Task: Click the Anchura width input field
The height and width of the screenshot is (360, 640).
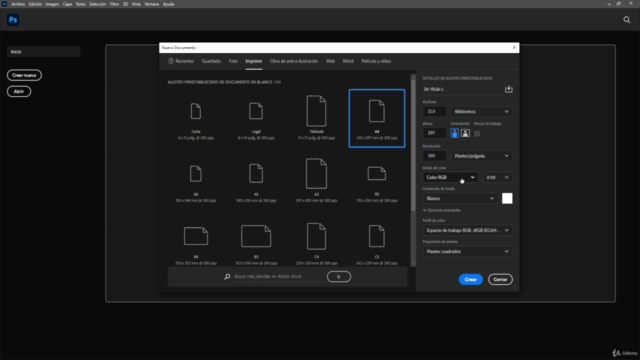Action: tap(434, 111)
